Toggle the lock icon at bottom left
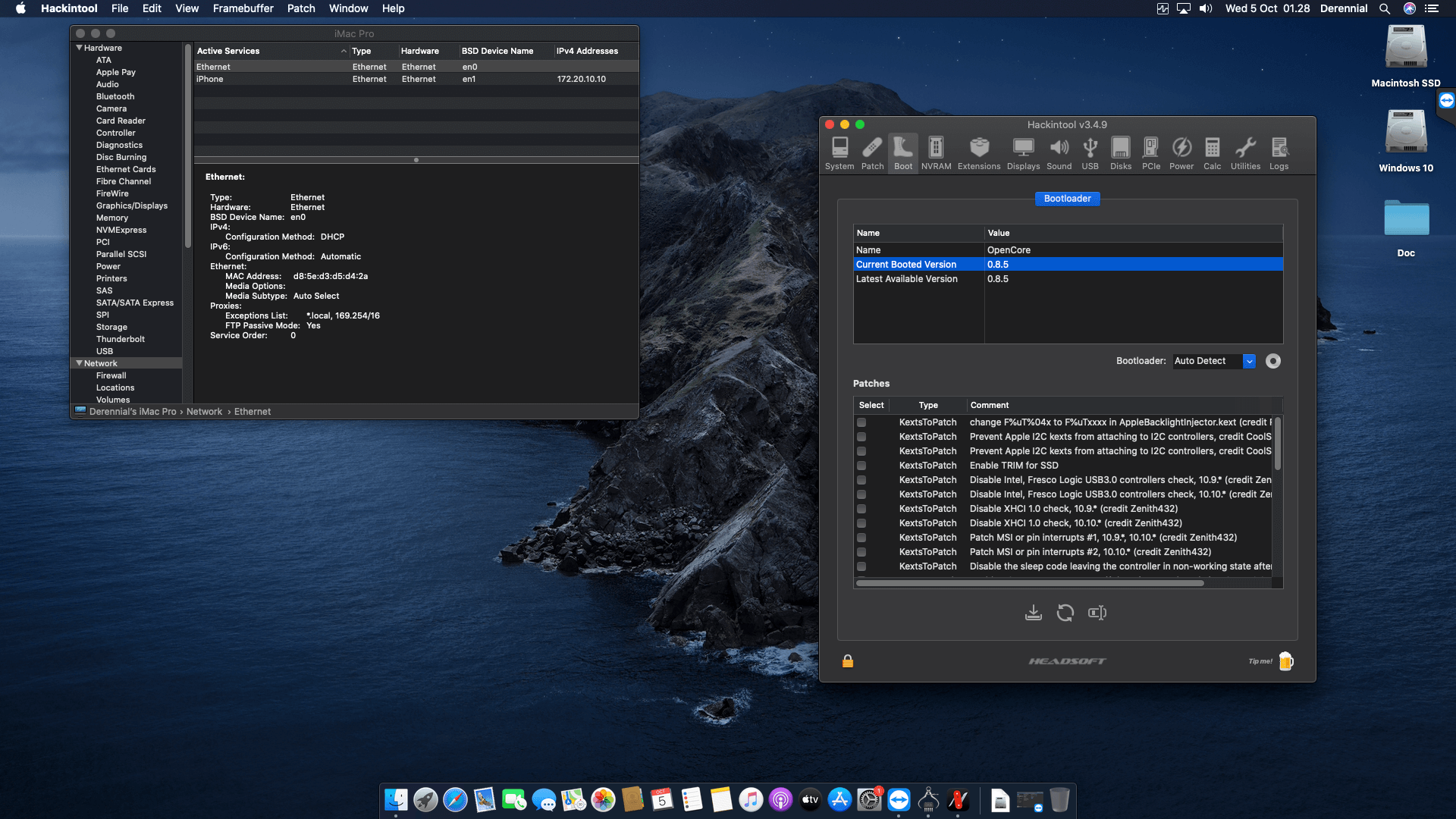This screenshot has height=819, width=1456. 847,661
